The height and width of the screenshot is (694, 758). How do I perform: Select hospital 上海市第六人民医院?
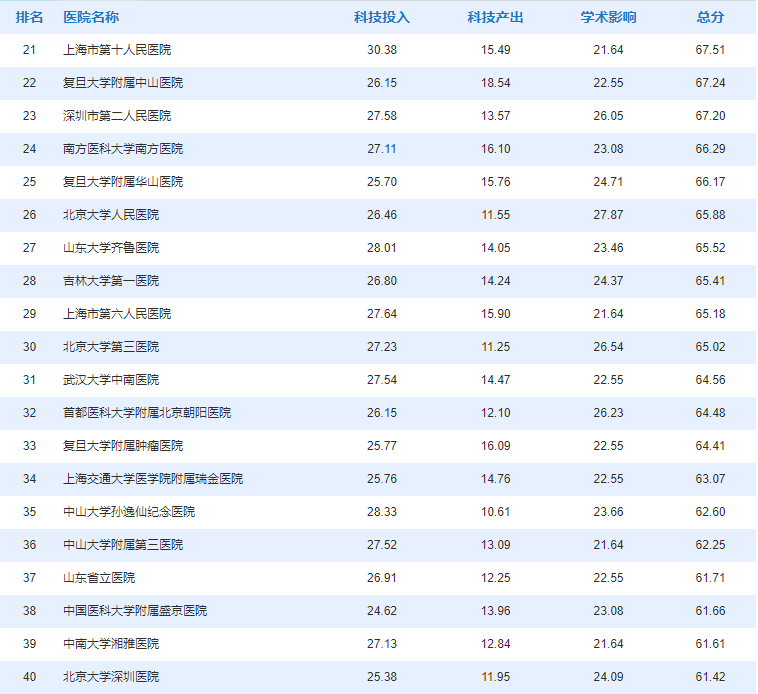(117, 314)
